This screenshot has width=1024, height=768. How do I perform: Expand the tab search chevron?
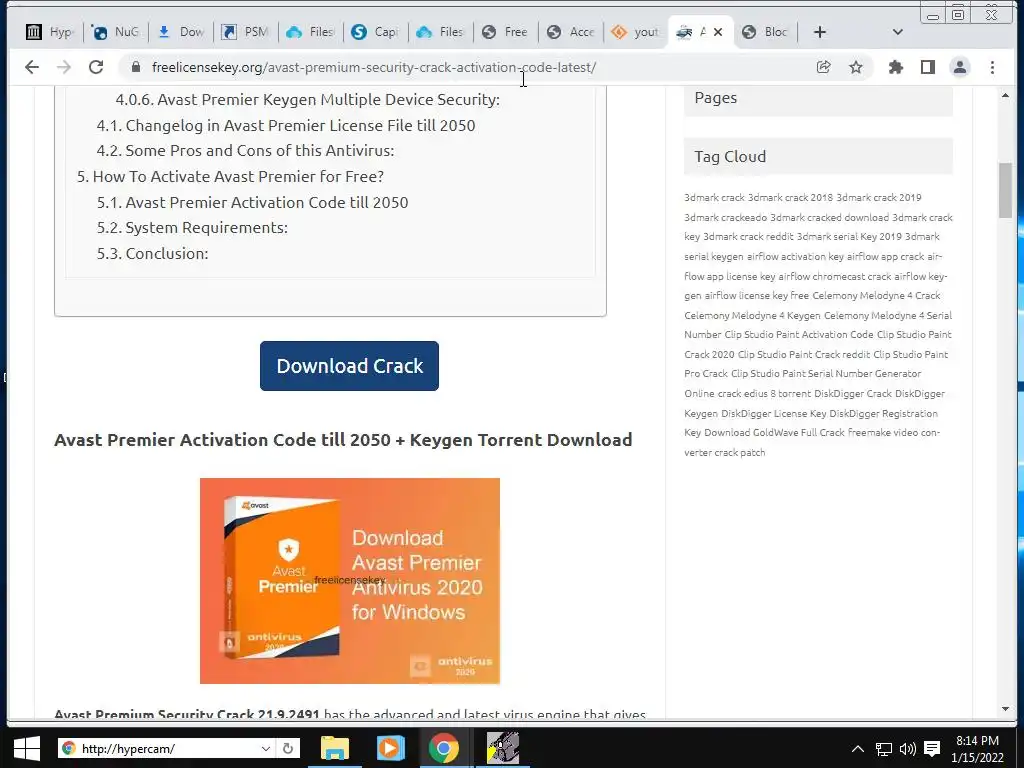[897, 32]
